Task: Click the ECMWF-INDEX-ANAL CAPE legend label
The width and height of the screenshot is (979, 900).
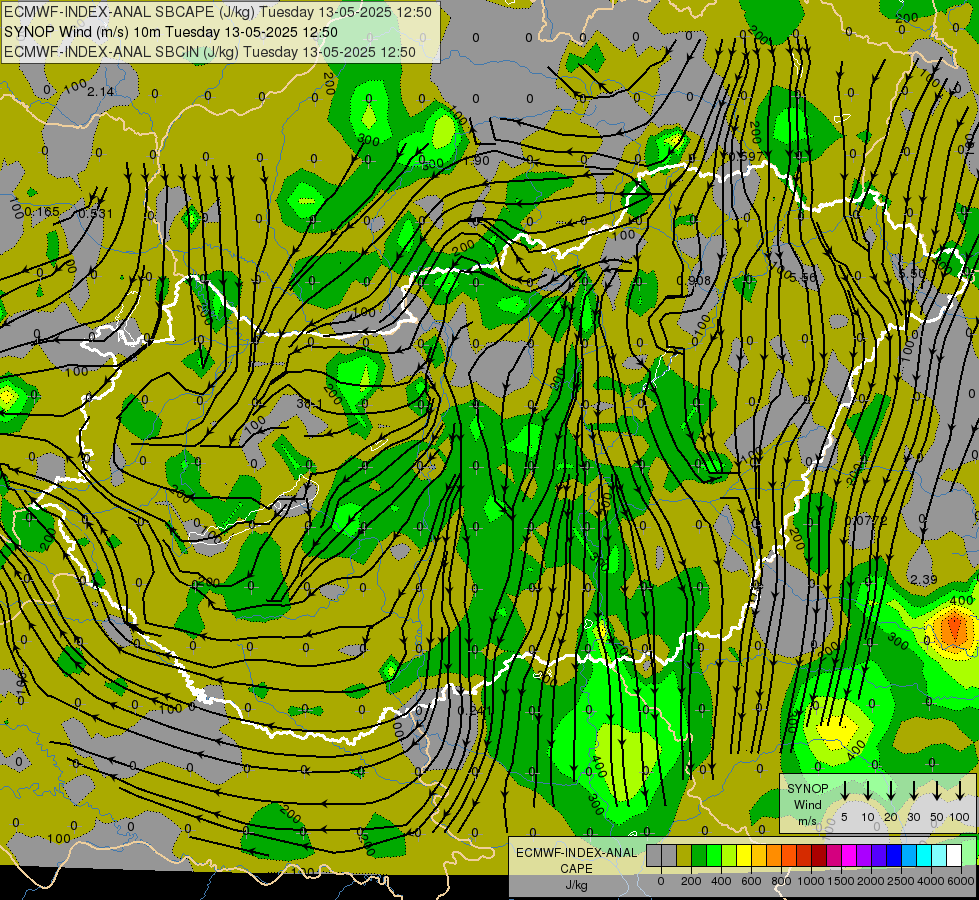Action: pos(576,860)
